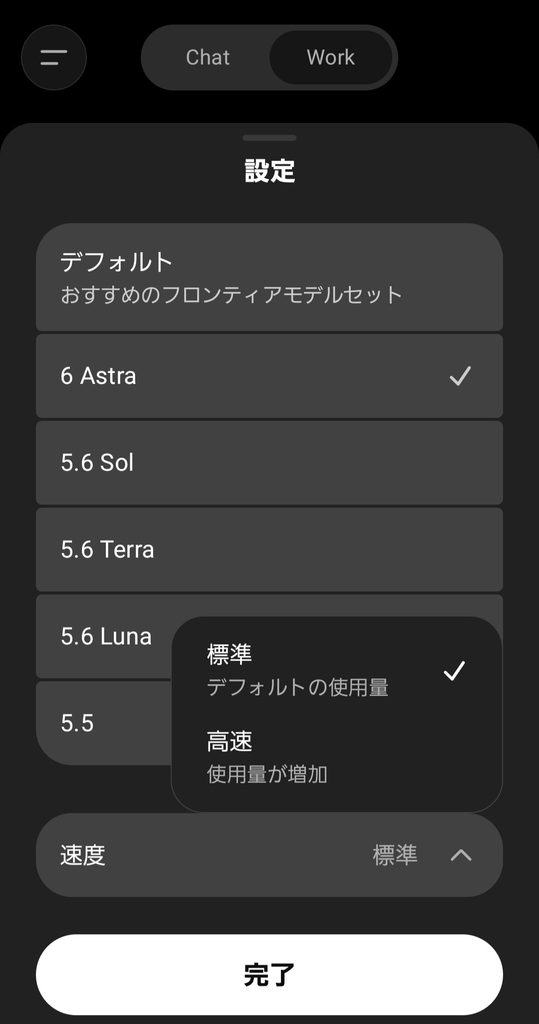The image size is (539, 1024).
Task: Pick the 5.5 model option
Action: [x=103, y=723]
